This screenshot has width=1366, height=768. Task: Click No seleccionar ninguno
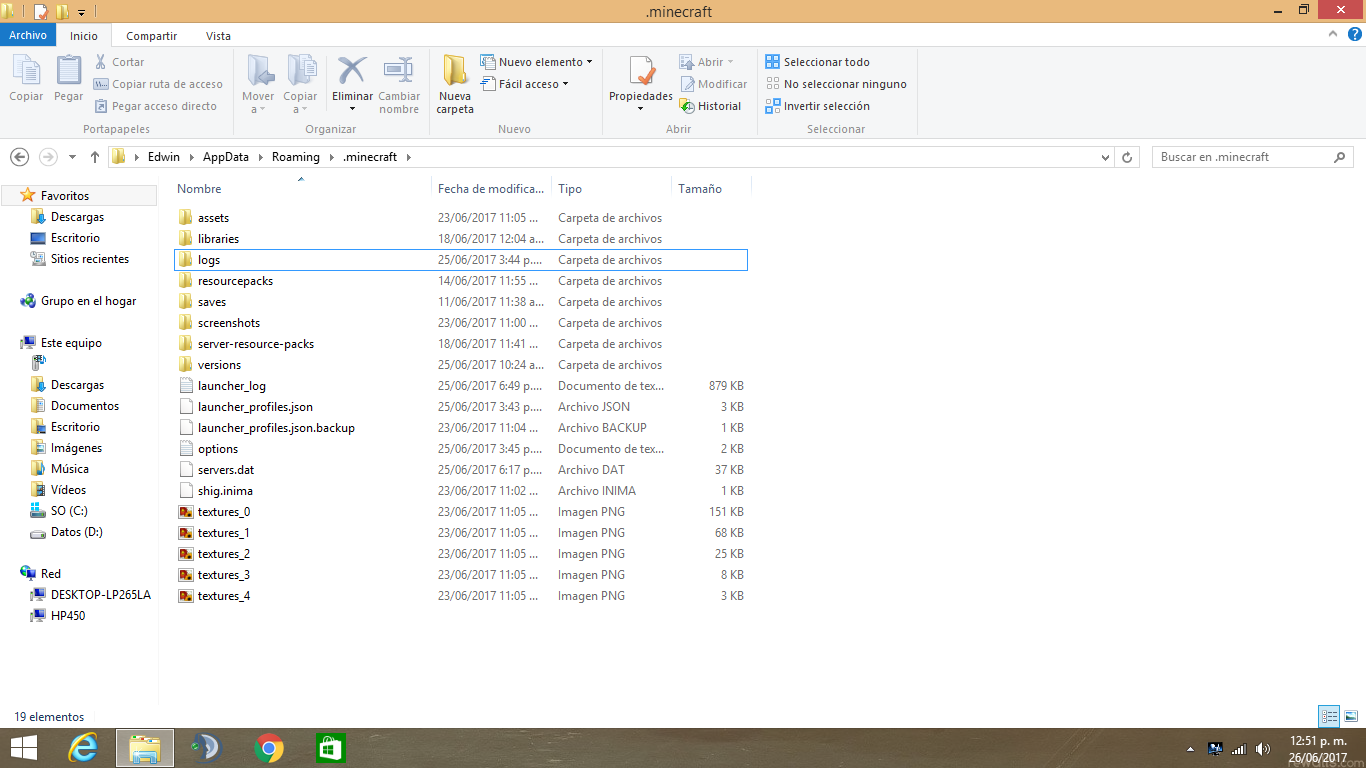point(836,84)
